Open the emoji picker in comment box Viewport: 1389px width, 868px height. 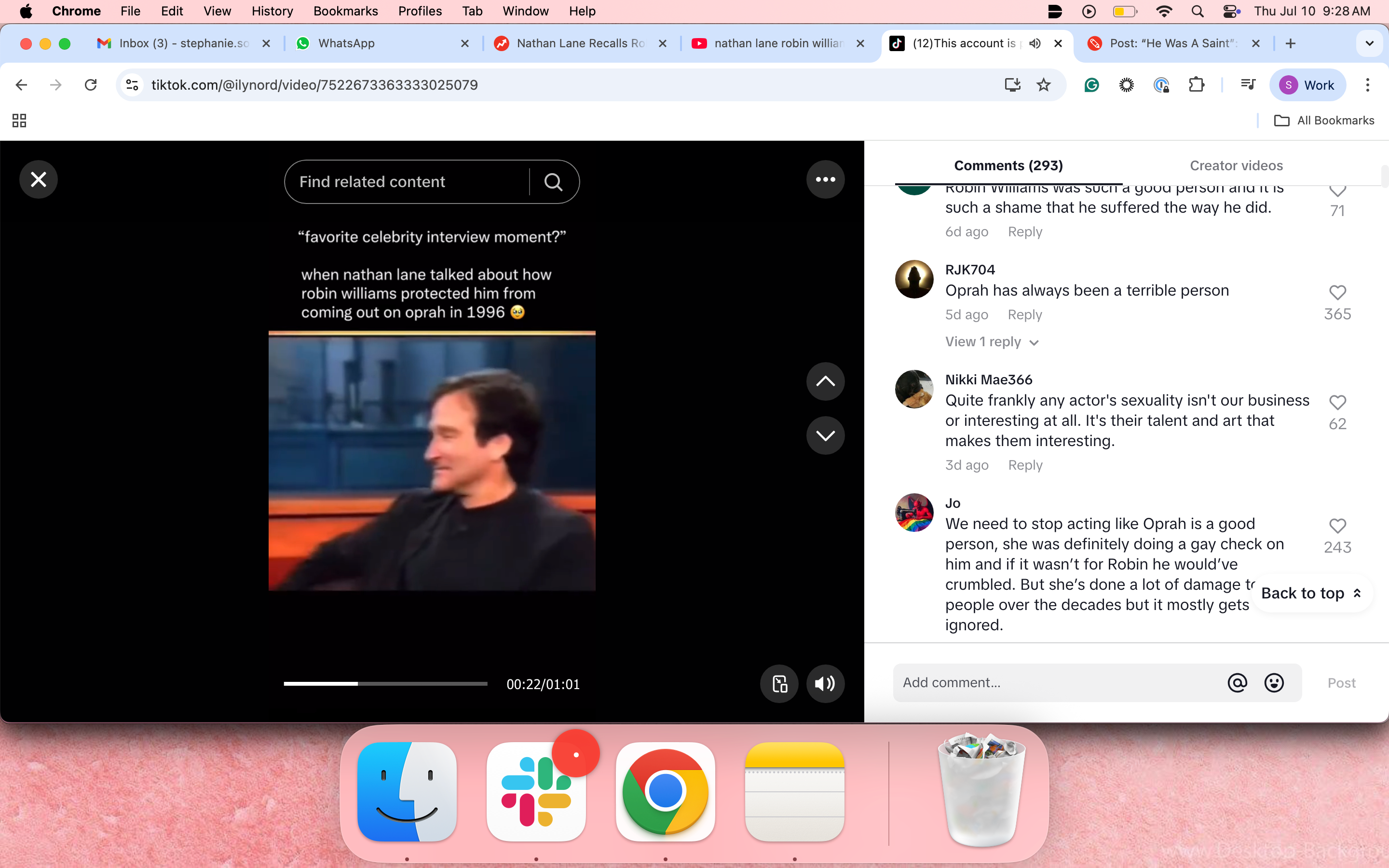coord(1274,682)
